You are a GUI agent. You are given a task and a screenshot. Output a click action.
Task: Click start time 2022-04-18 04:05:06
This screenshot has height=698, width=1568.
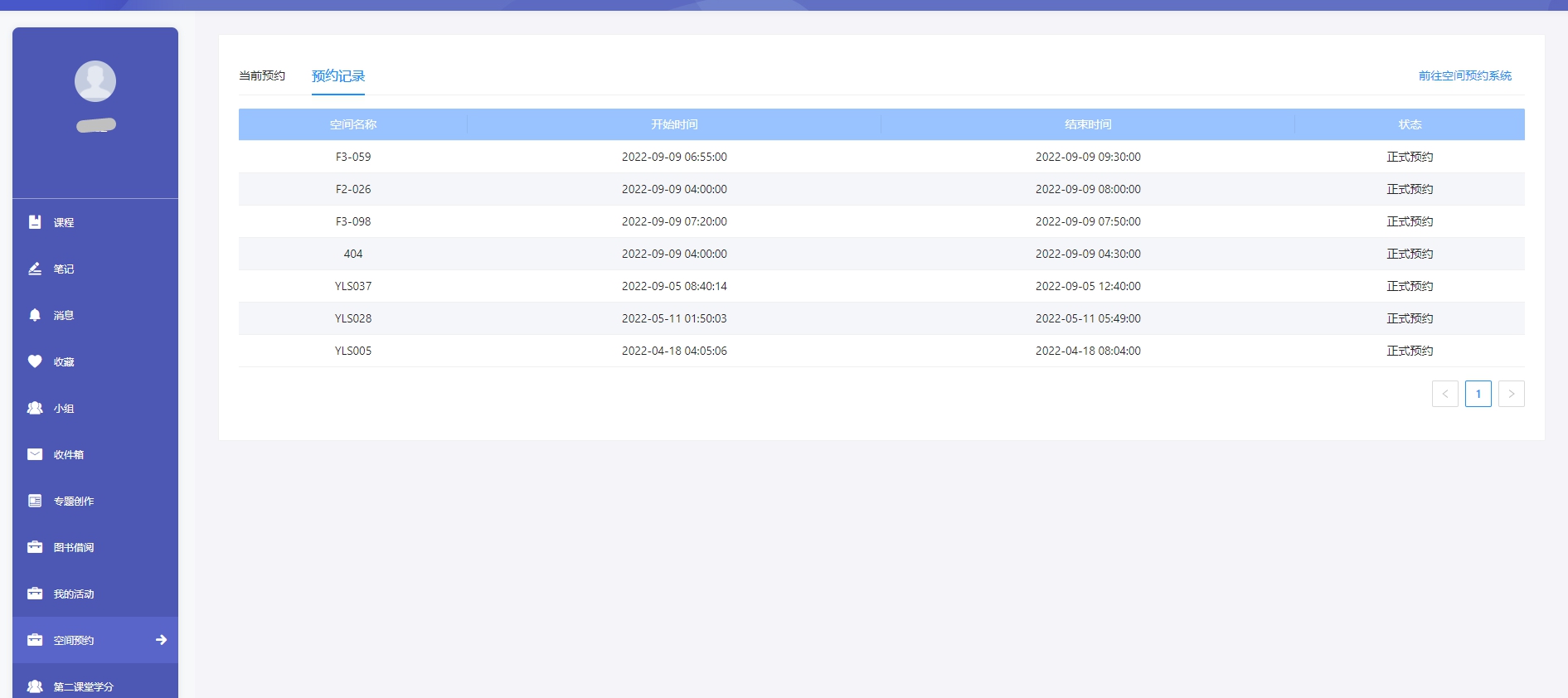(x=674, y=351)
